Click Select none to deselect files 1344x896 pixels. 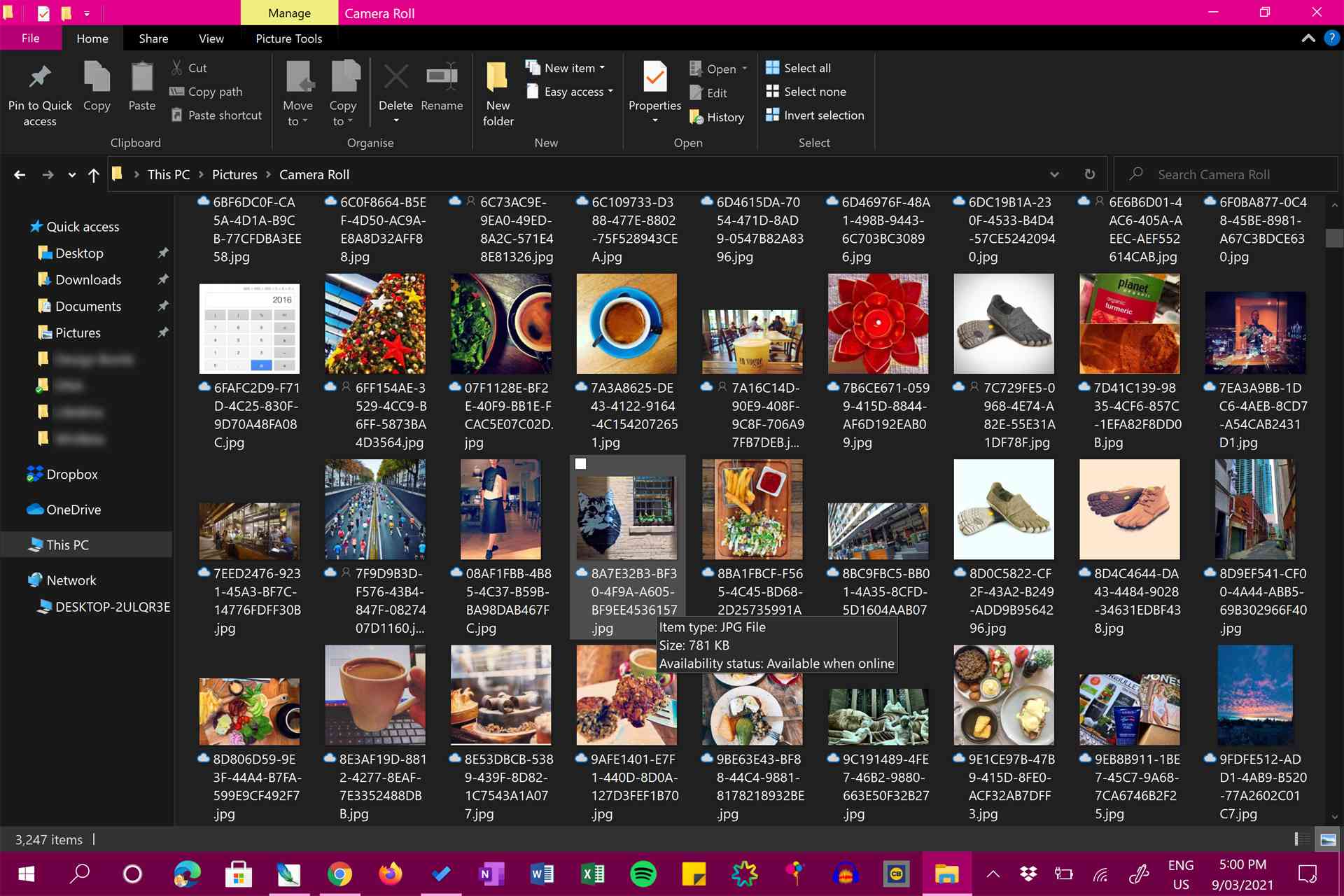tap(813, 91)
